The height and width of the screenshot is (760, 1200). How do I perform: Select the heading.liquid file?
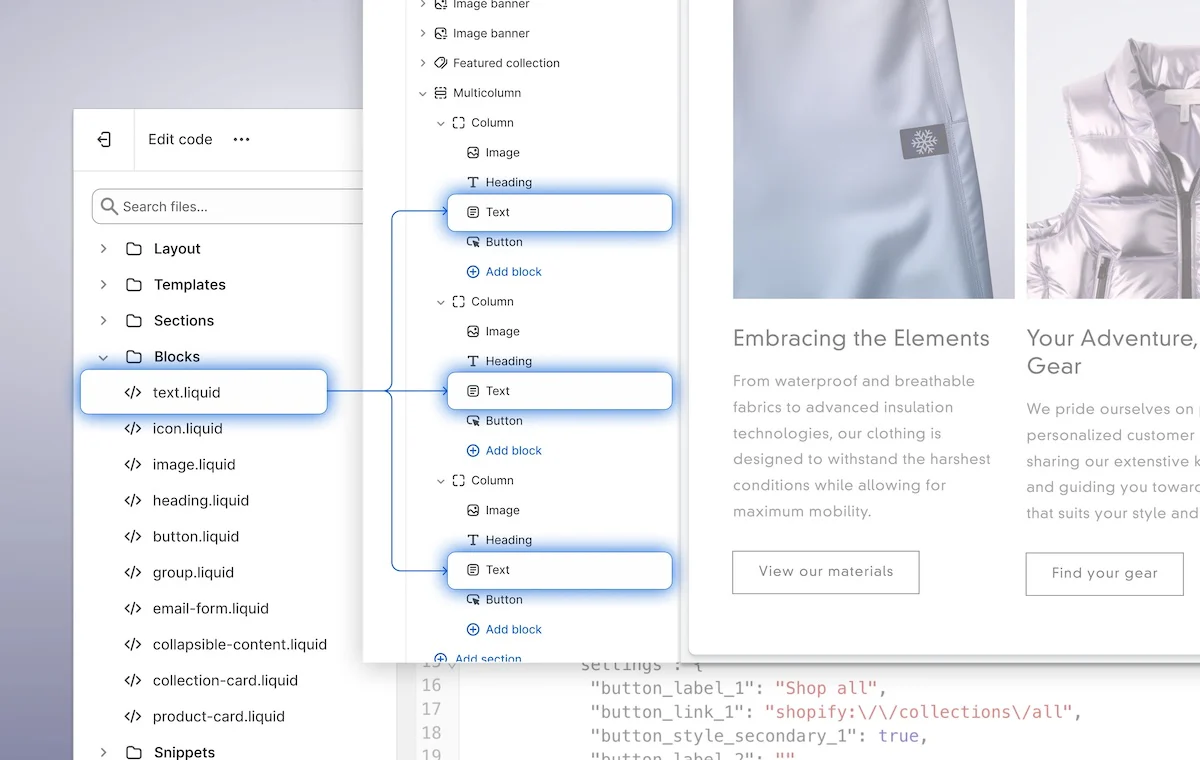click(x=200, y=501)
